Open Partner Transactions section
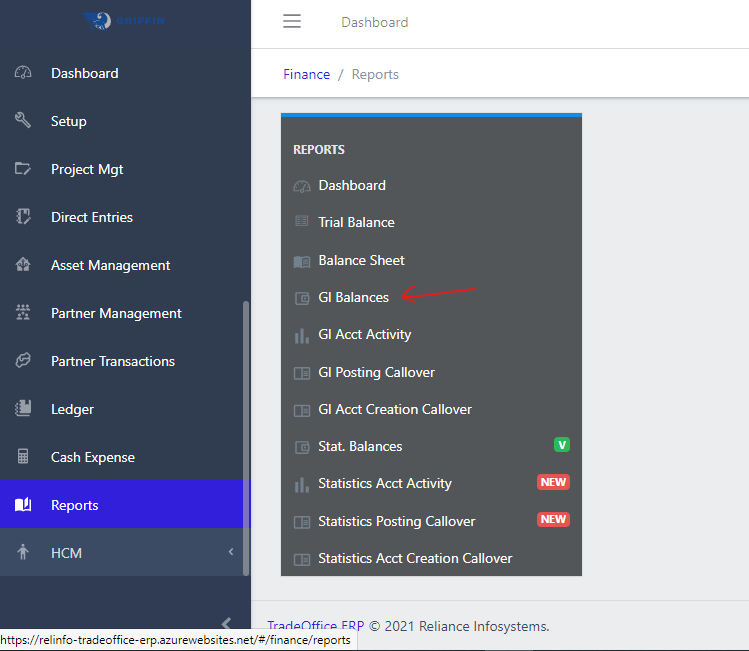This screenshot has width=749, height=651. (125, 361)
